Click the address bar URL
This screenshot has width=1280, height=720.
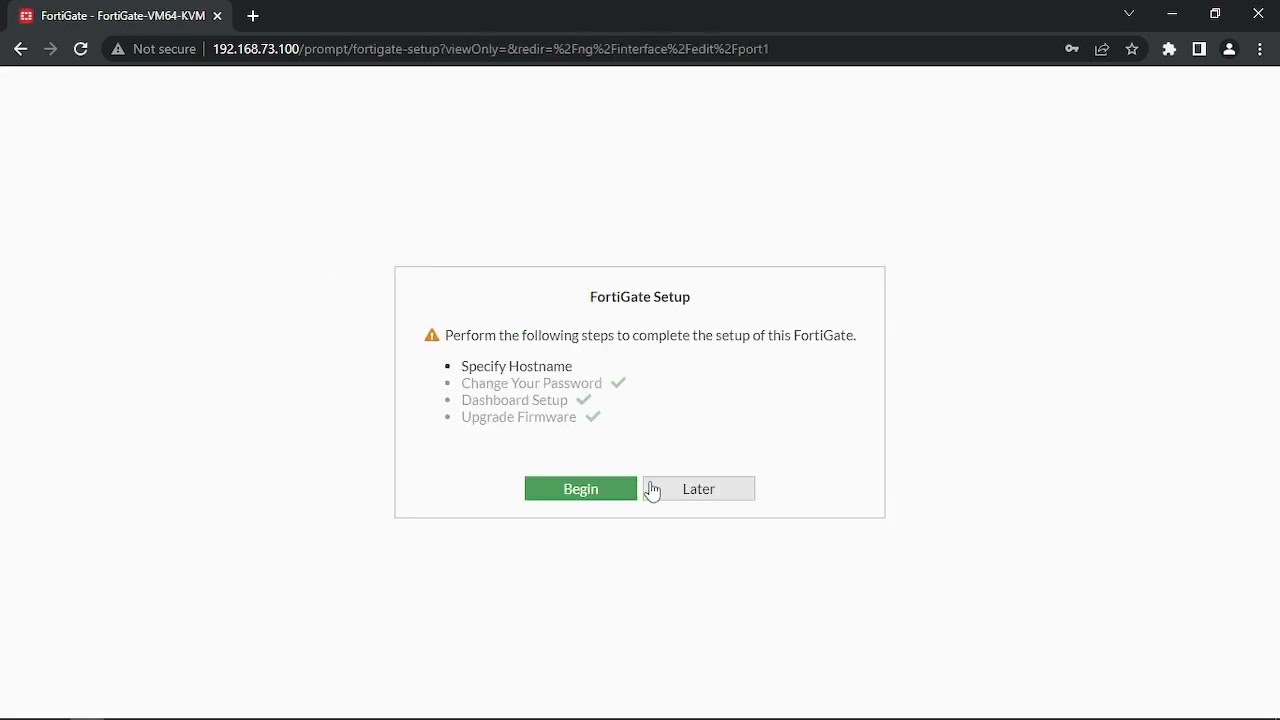pyautogui.click(x=490, y=49)
